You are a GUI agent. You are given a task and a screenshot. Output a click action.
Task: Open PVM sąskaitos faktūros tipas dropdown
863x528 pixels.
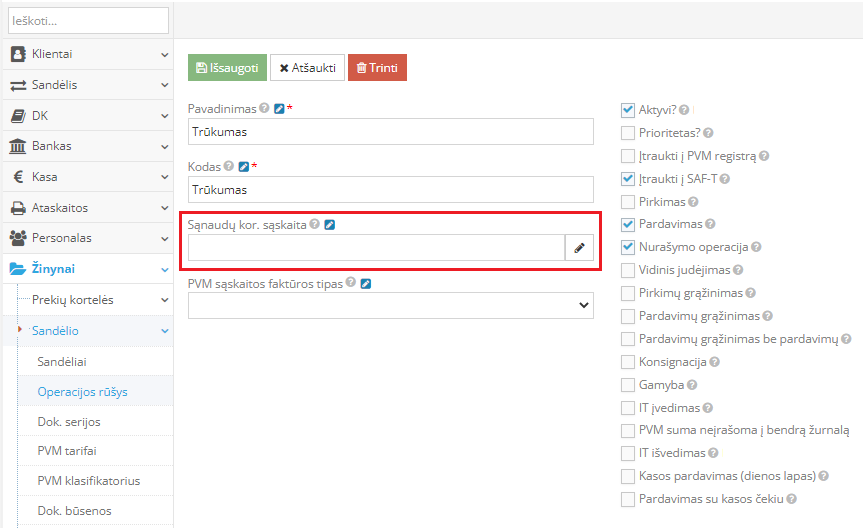click(x=391, y=306)
